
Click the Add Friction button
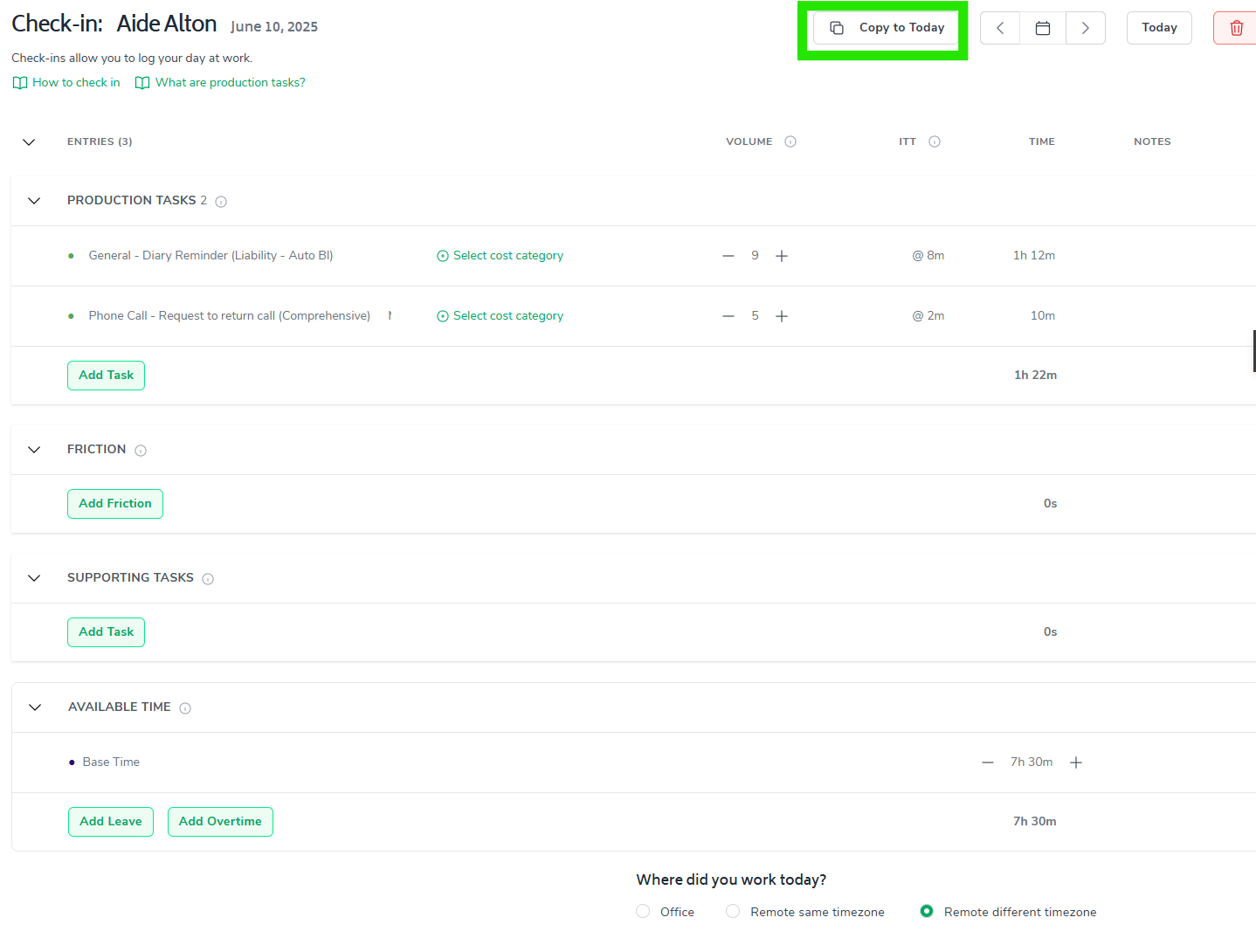click(115, 504)
